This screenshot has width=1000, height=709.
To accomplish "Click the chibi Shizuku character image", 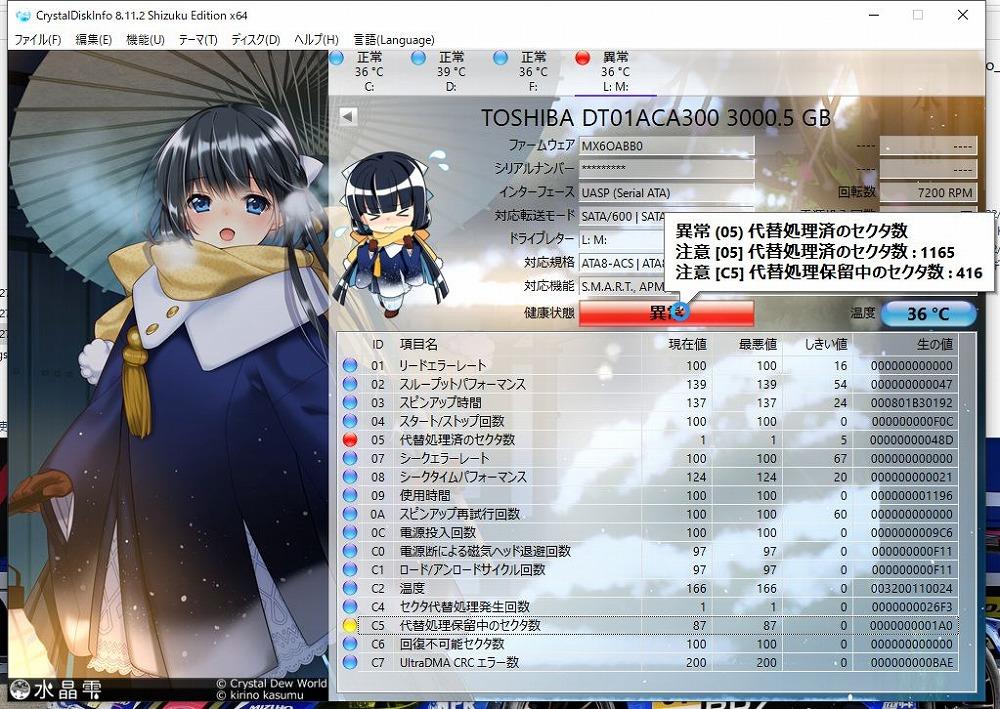I will click(392, 233).
